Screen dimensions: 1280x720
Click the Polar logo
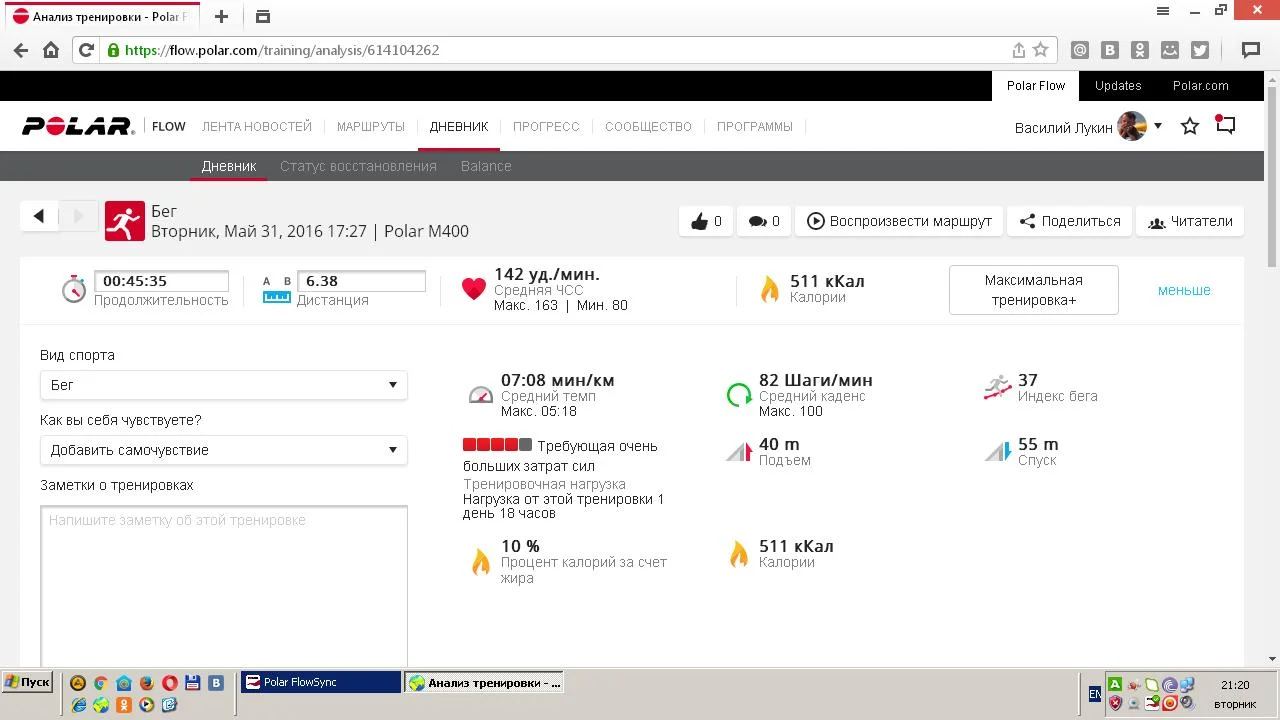pos(78,127)
